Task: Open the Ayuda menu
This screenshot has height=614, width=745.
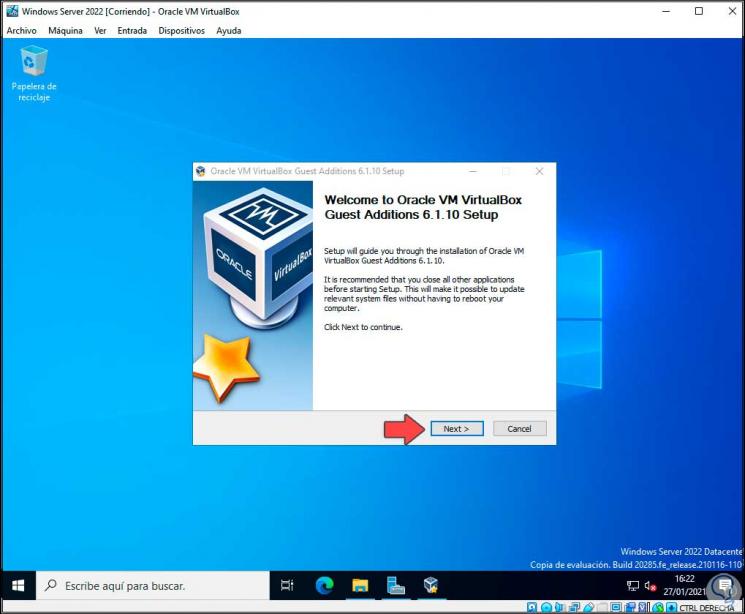Action: 229,30
